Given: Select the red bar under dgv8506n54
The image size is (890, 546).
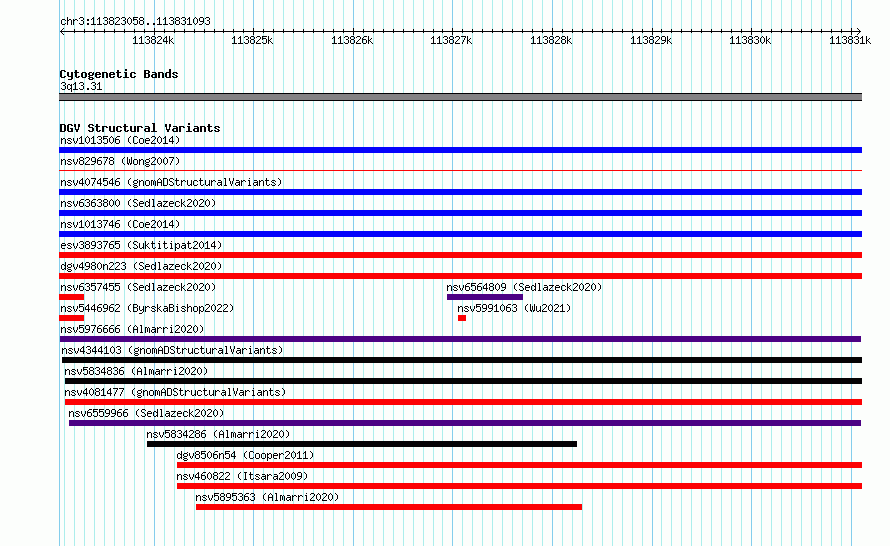Looking at the screenshot, I should click(519, 465).
